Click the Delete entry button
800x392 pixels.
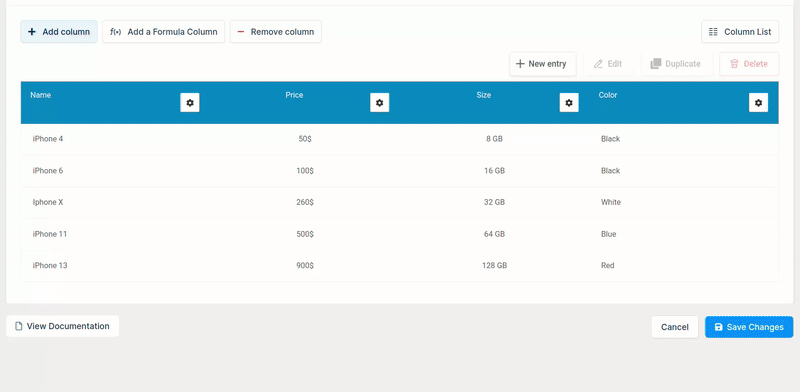pyautogui.click(x=749, y=64)
